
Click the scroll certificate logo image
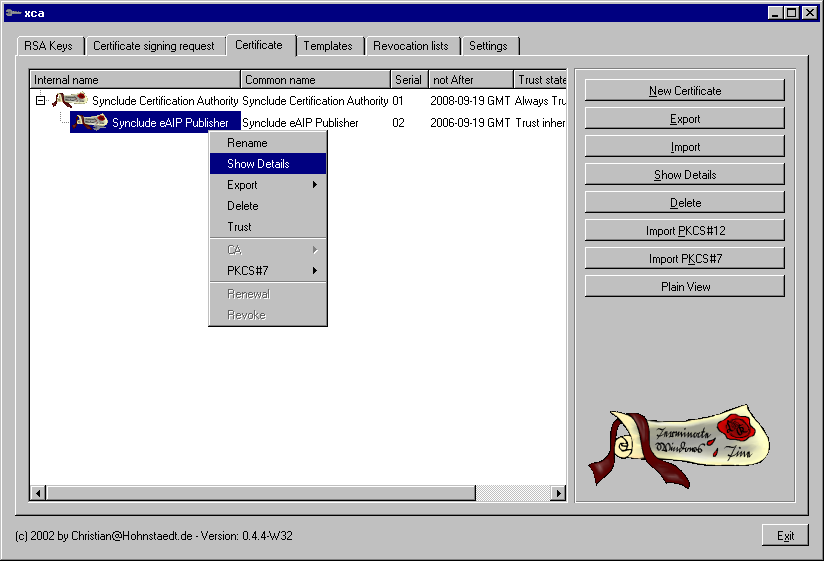coord(679,446)
